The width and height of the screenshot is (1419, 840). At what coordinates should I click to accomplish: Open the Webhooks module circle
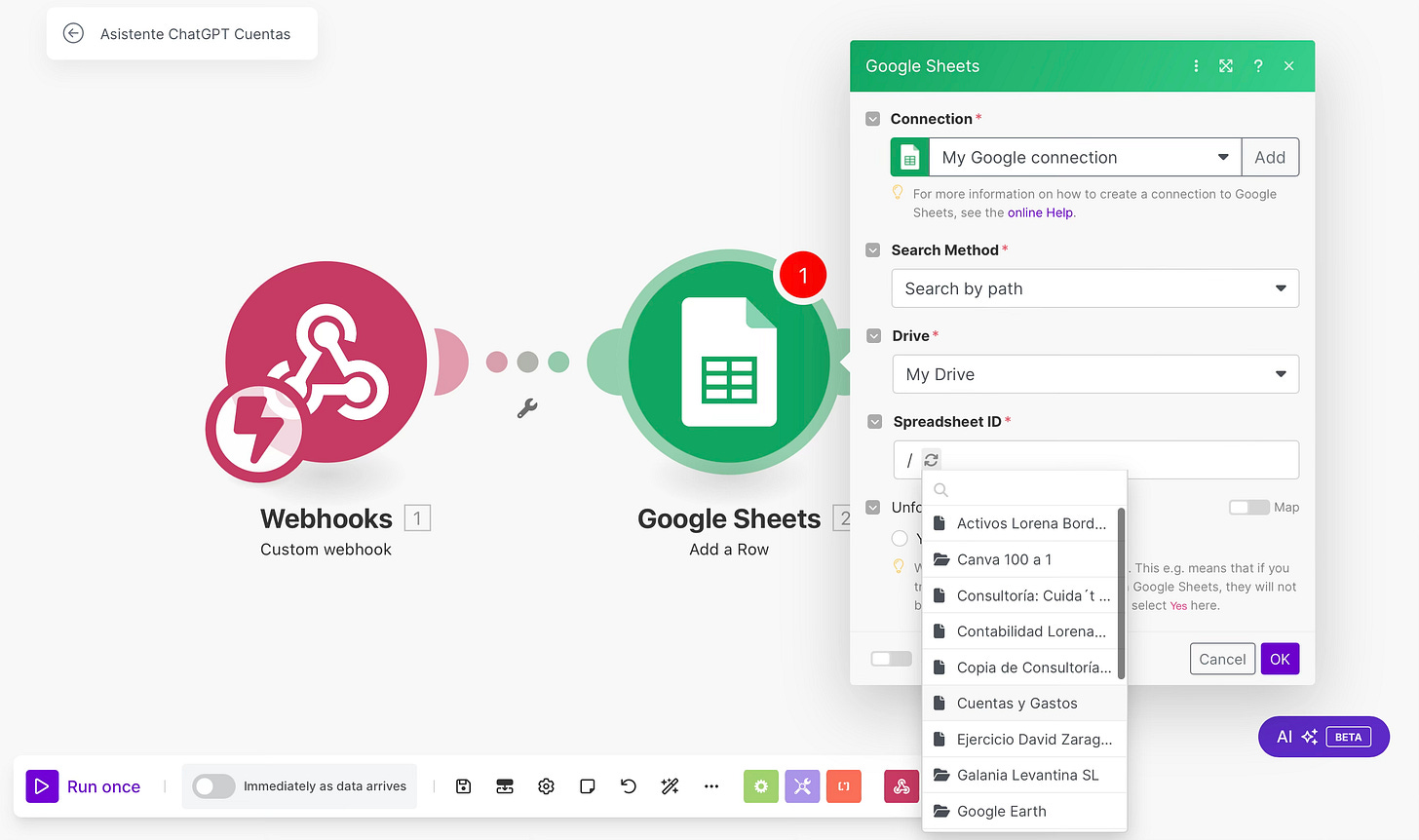pyautogui.click(x=326, y=362)
